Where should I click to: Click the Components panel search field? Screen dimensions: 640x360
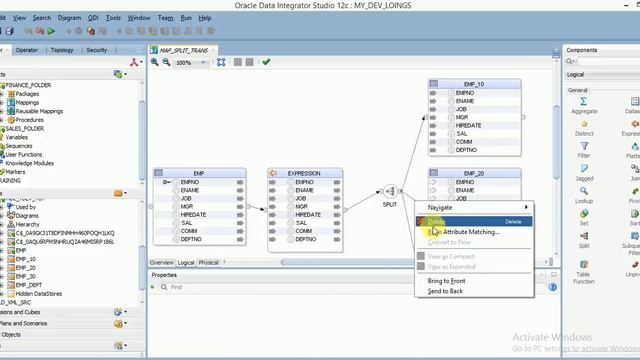tap(609, 61)
